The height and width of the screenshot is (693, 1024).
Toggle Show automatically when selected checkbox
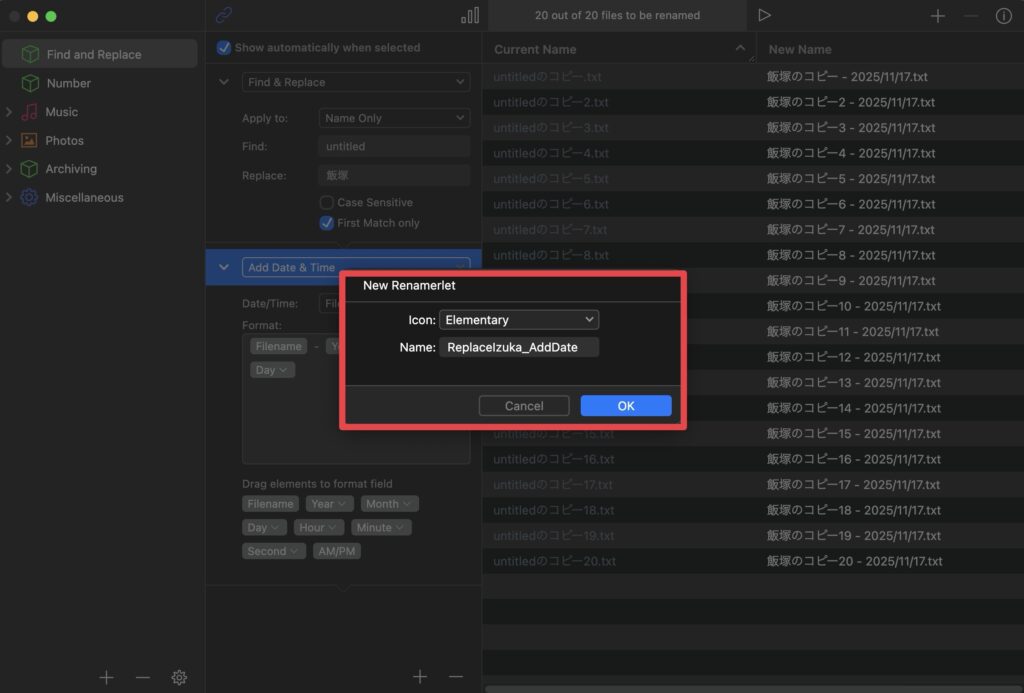pyautogui.click(x=224, y=48)
